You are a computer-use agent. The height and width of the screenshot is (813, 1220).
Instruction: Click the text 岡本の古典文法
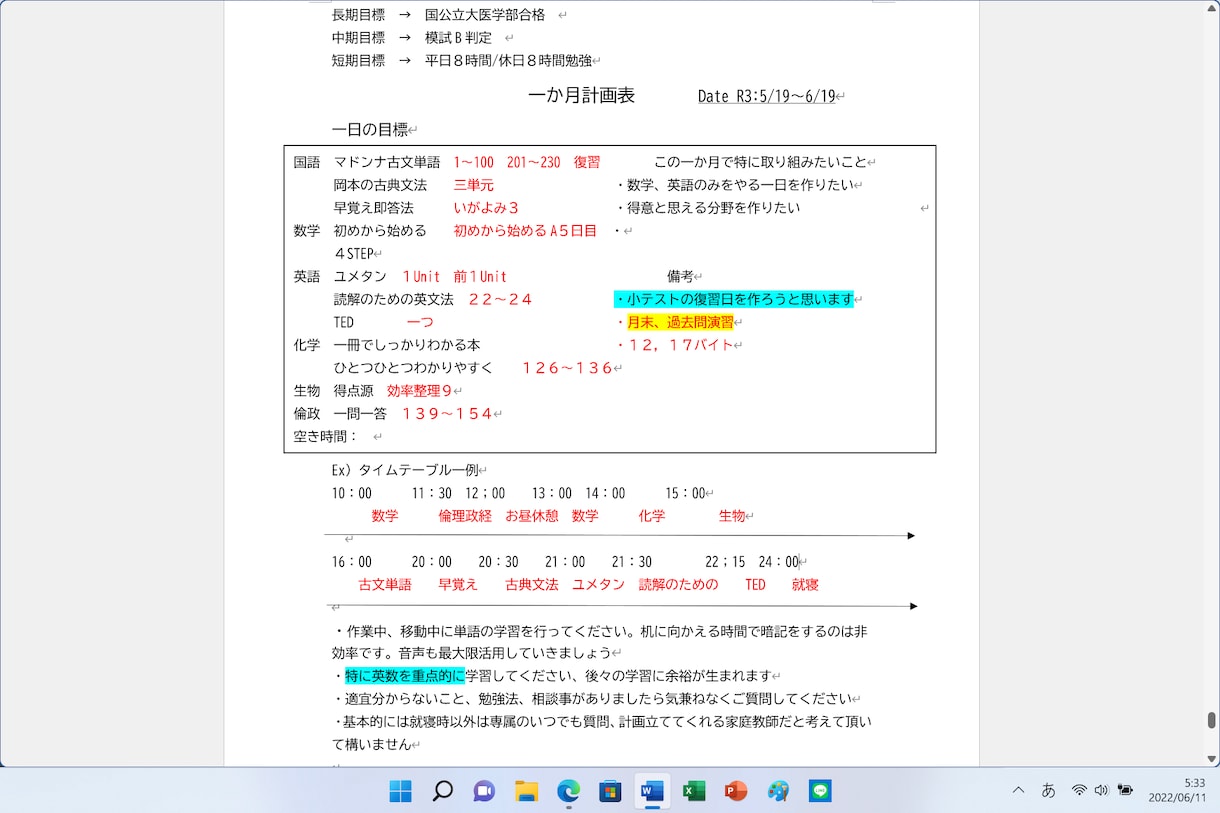point(380,185)
